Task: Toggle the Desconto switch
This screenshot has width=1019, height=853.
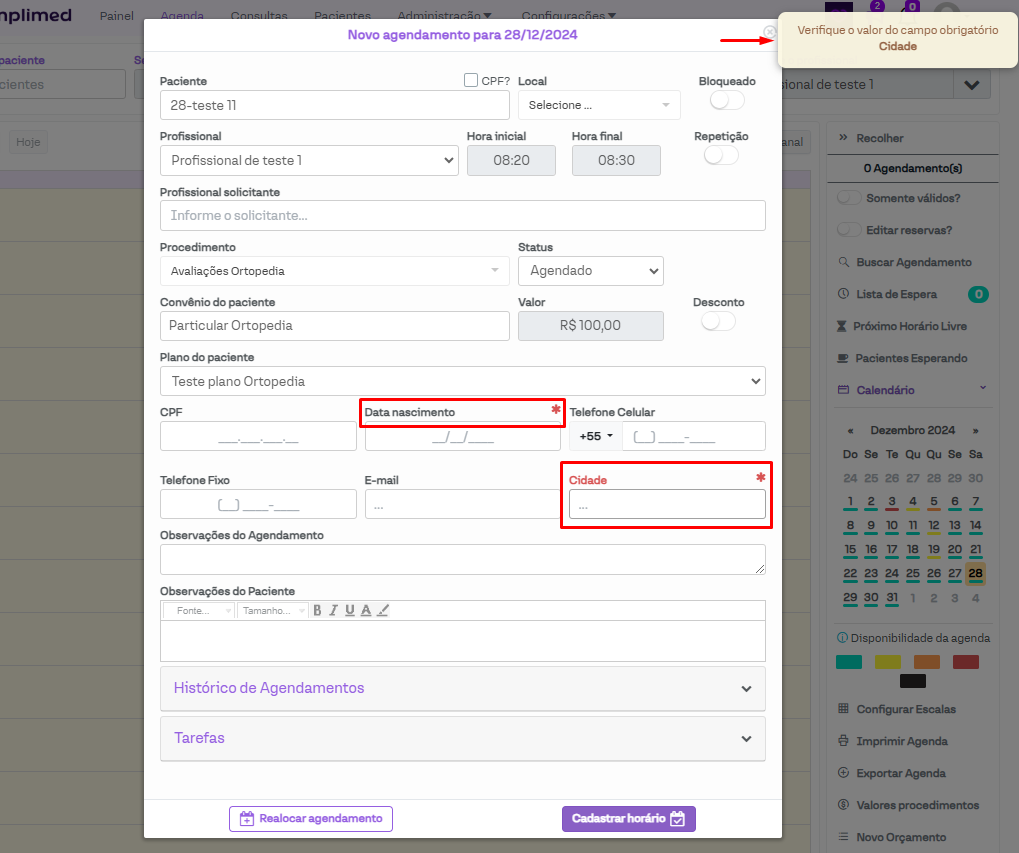Action: click(718, 321)
